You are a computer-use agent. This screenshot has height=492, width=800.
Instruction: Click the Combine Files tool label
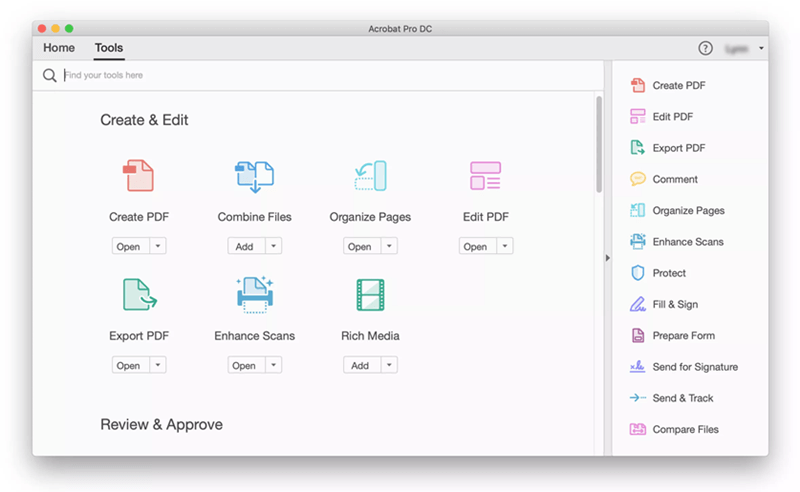pyautogui.click(x=255, y=217)
